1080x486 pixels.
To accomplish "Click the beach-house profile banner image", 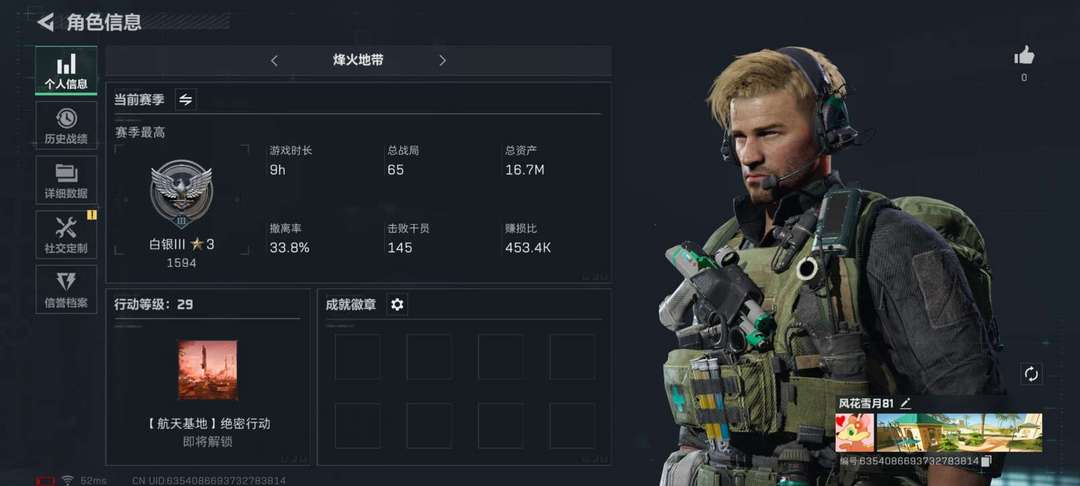I will [x=959, y=433].
